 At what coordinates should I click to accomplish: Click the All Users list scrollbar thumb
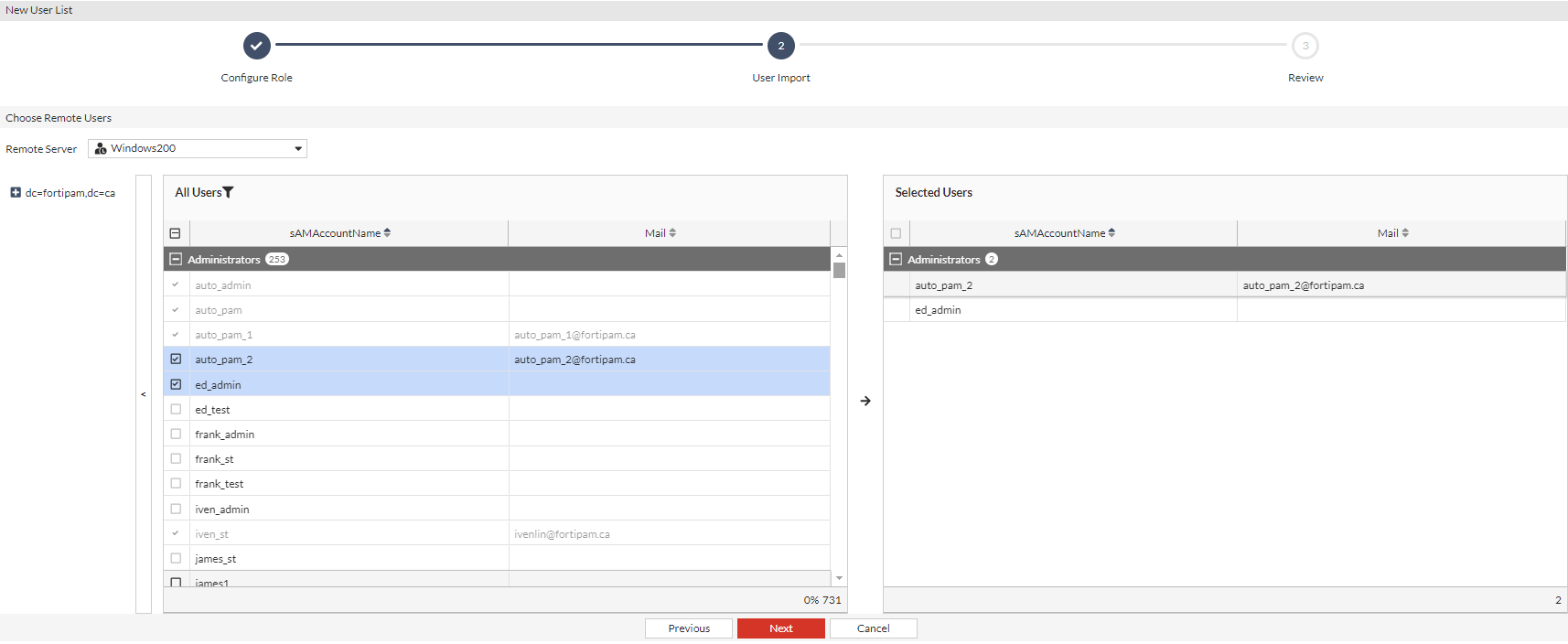(x=839, y=270)
